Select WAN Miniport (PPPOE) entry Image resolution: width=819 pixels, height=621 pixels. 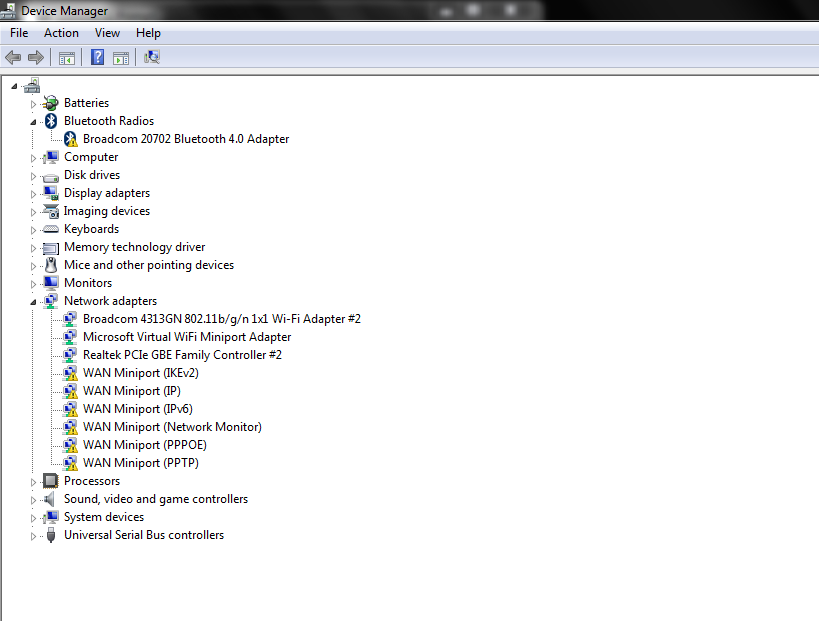click(x=145, y=445)
